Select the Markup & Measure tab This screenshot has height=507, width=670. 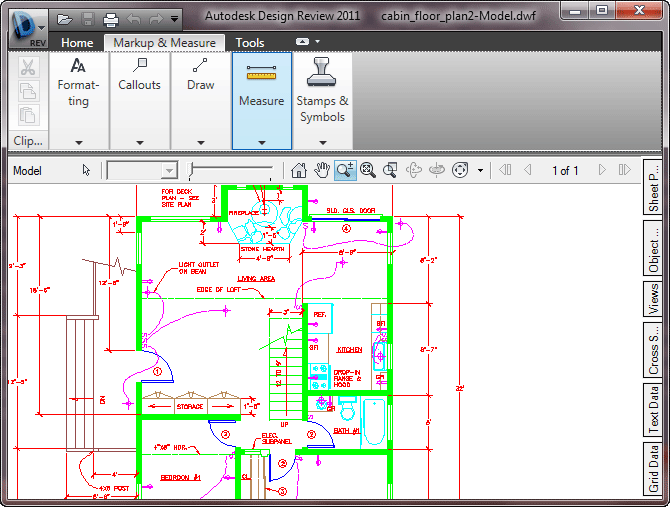165,43
